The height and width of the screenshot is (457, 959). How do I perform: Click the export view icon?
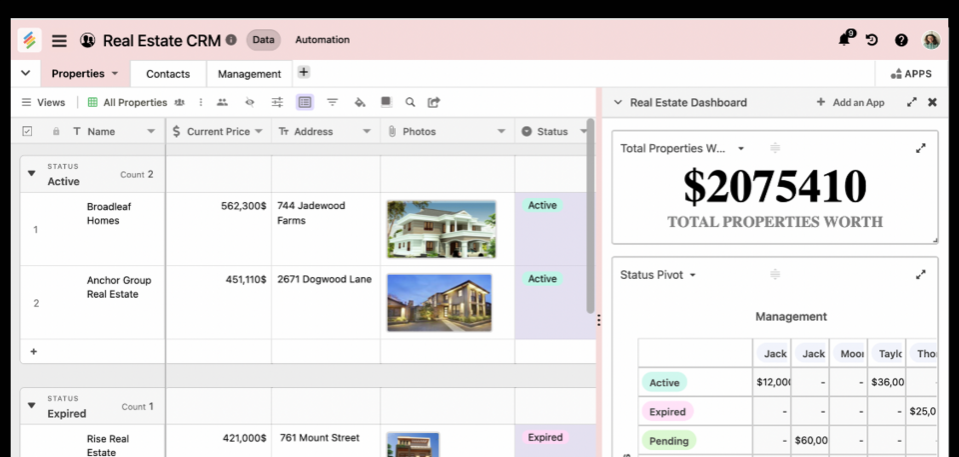pyautogui.click(x=434, y=102)
